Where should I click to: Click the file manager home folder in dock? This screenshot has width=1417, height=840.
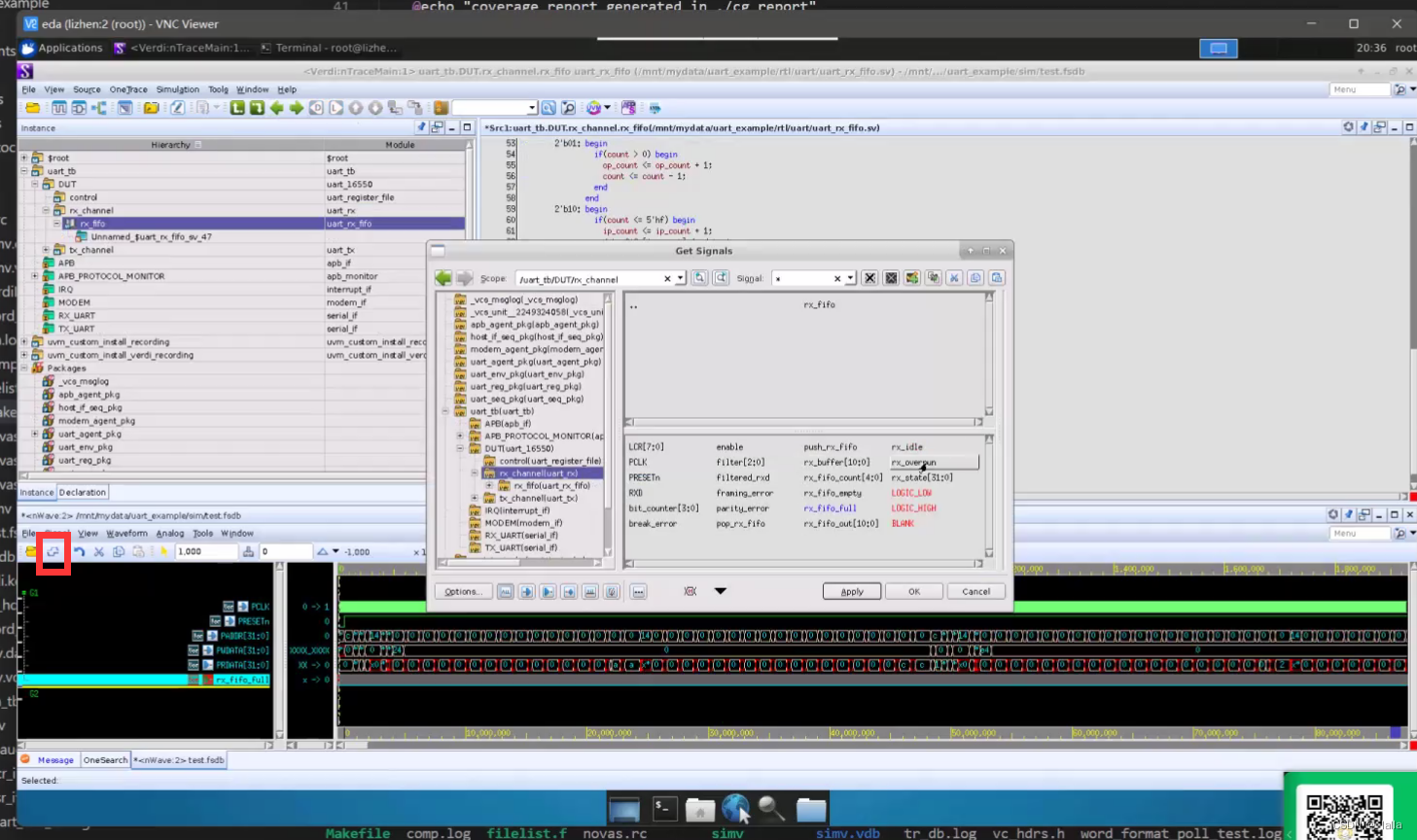[700, 808]
